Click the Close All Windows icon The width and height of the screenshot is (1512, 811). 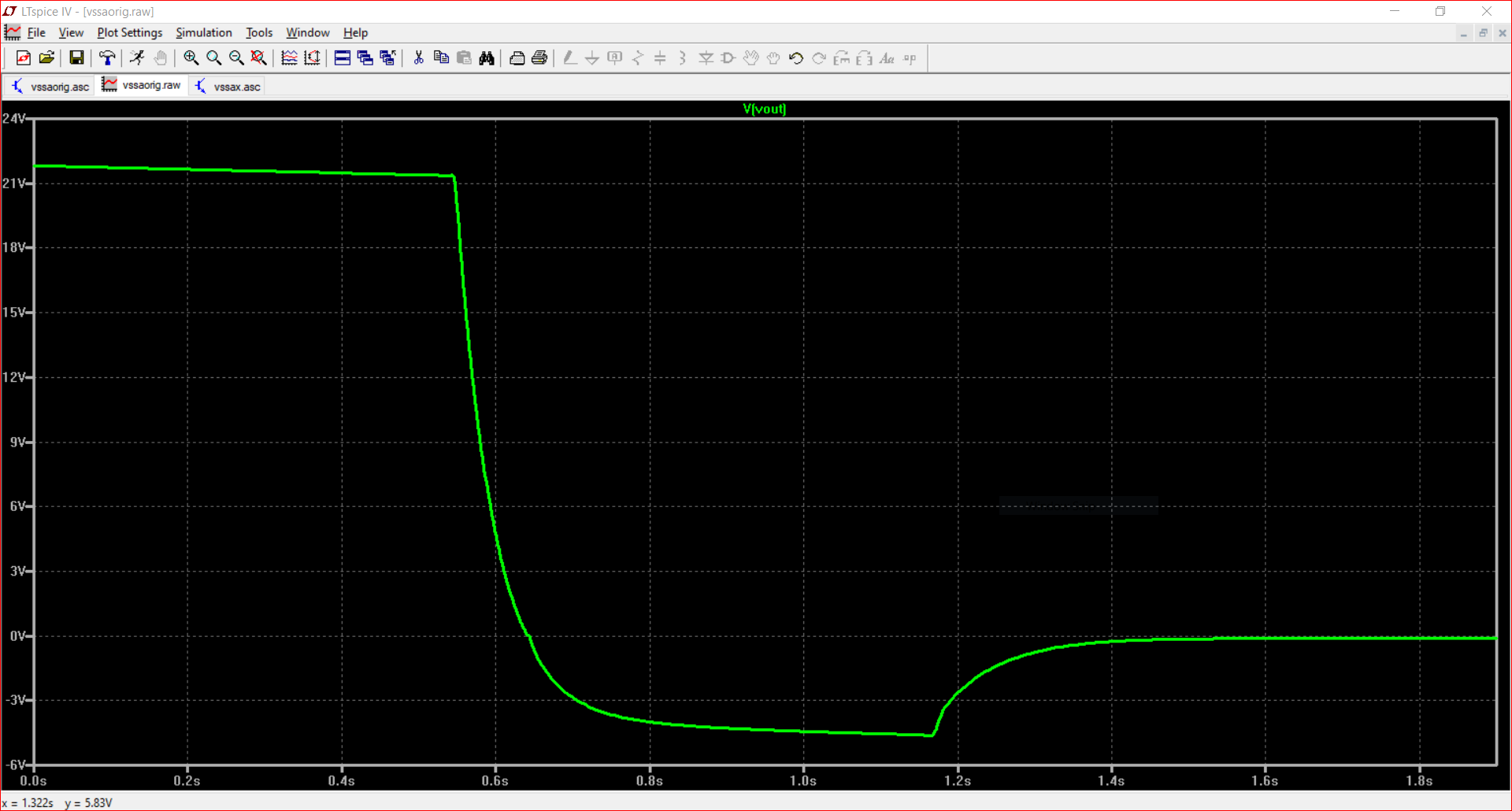pyautogui.click(x=387, y=58)
